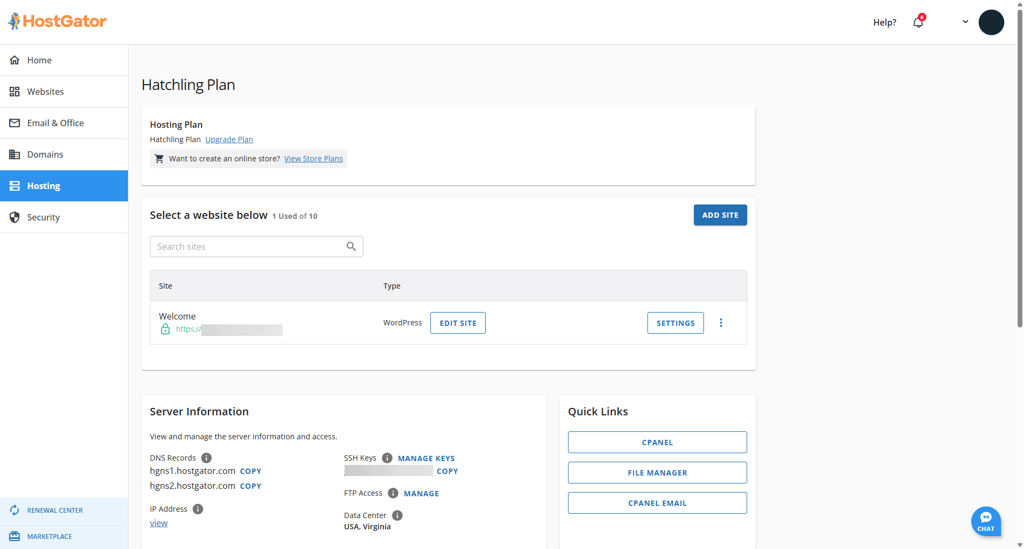Click the ADD SITE button
This screenshot has height=549, width=1024.
pyautogui.click(x=720, y=215)
